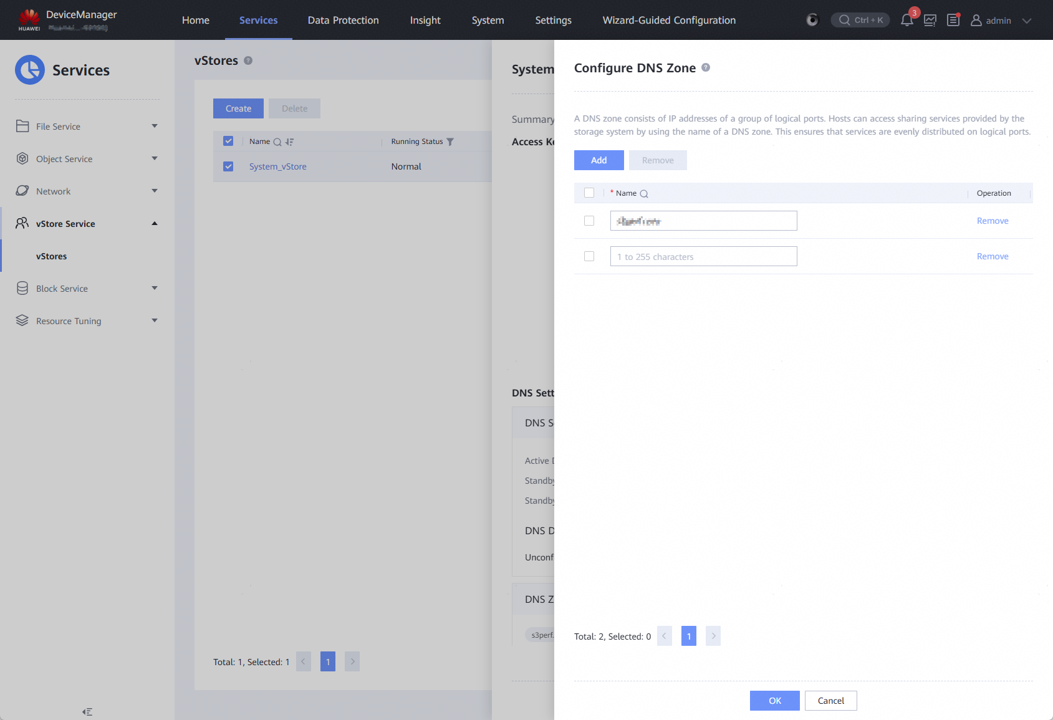Toggle the select-all checkbox in DNS zone table
This screenshot has height=720, width=1053.
[589, 193]
